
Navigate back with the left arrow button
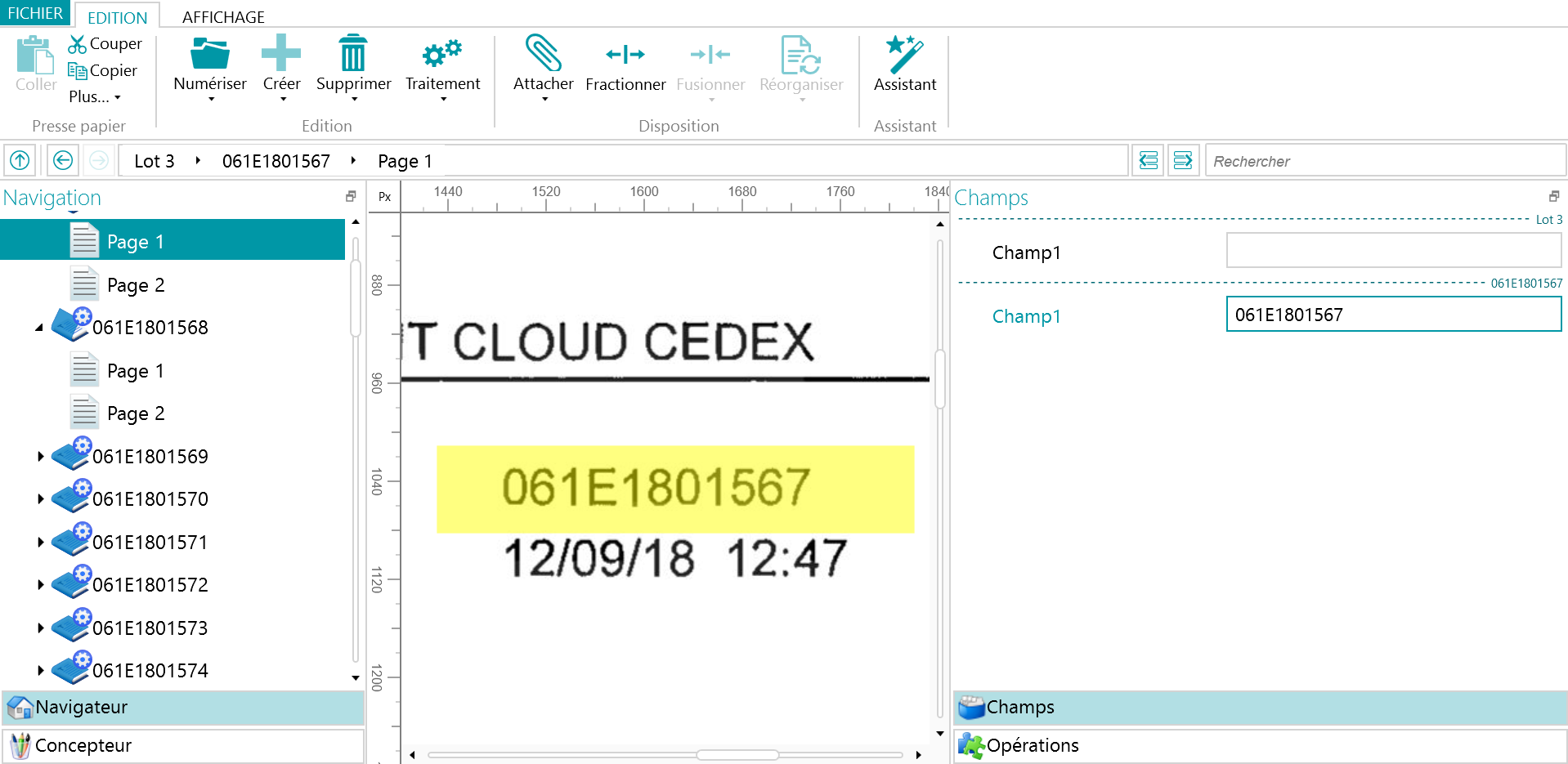(63, 160)
